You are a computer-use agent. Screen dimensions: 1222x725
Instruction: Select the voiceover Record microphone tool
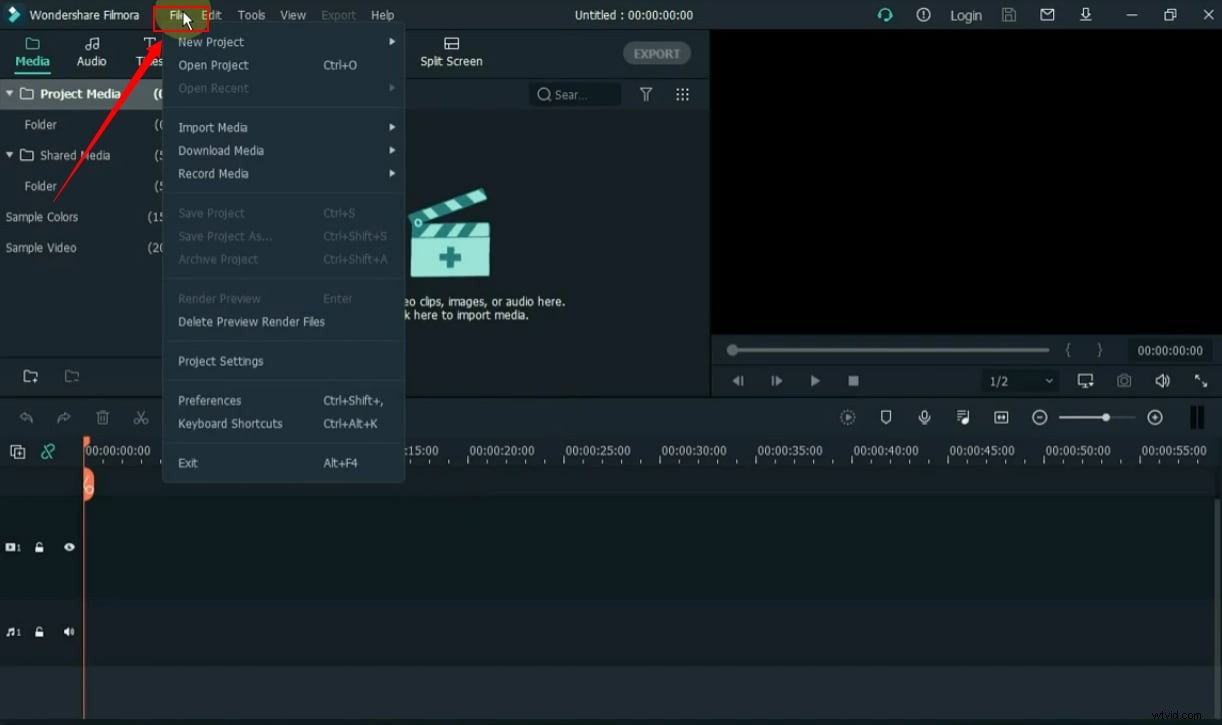[924, 417]
